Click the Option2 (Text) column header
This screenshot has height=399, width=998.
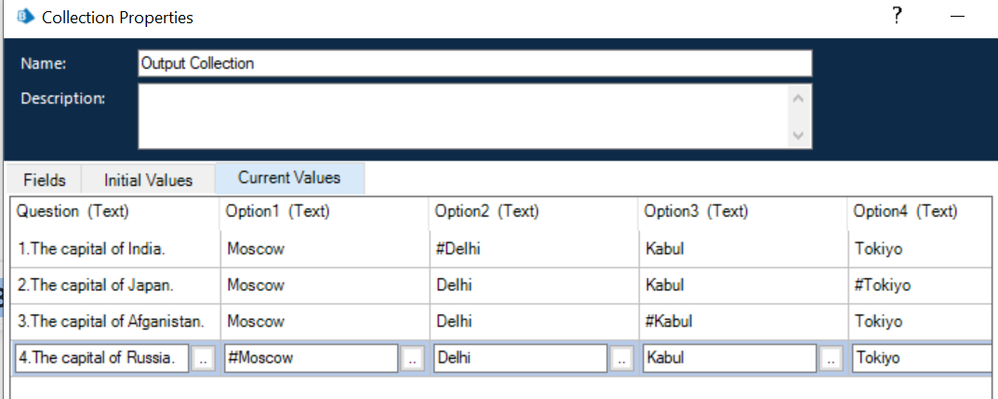533,212
